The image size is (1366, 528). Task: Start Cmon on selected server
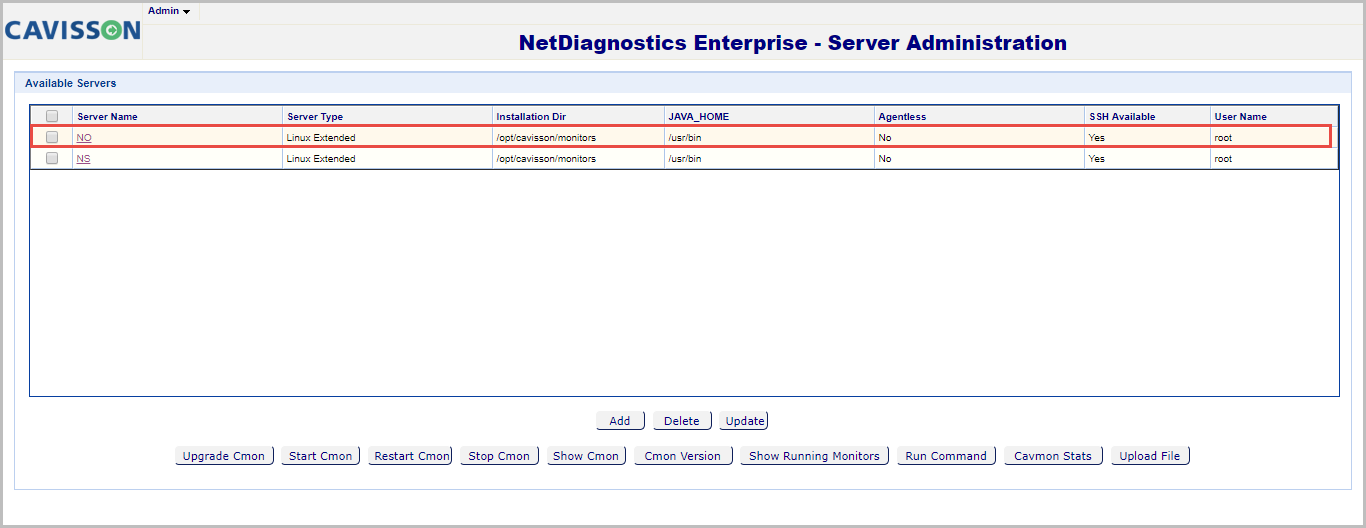[x=320, y=456]
